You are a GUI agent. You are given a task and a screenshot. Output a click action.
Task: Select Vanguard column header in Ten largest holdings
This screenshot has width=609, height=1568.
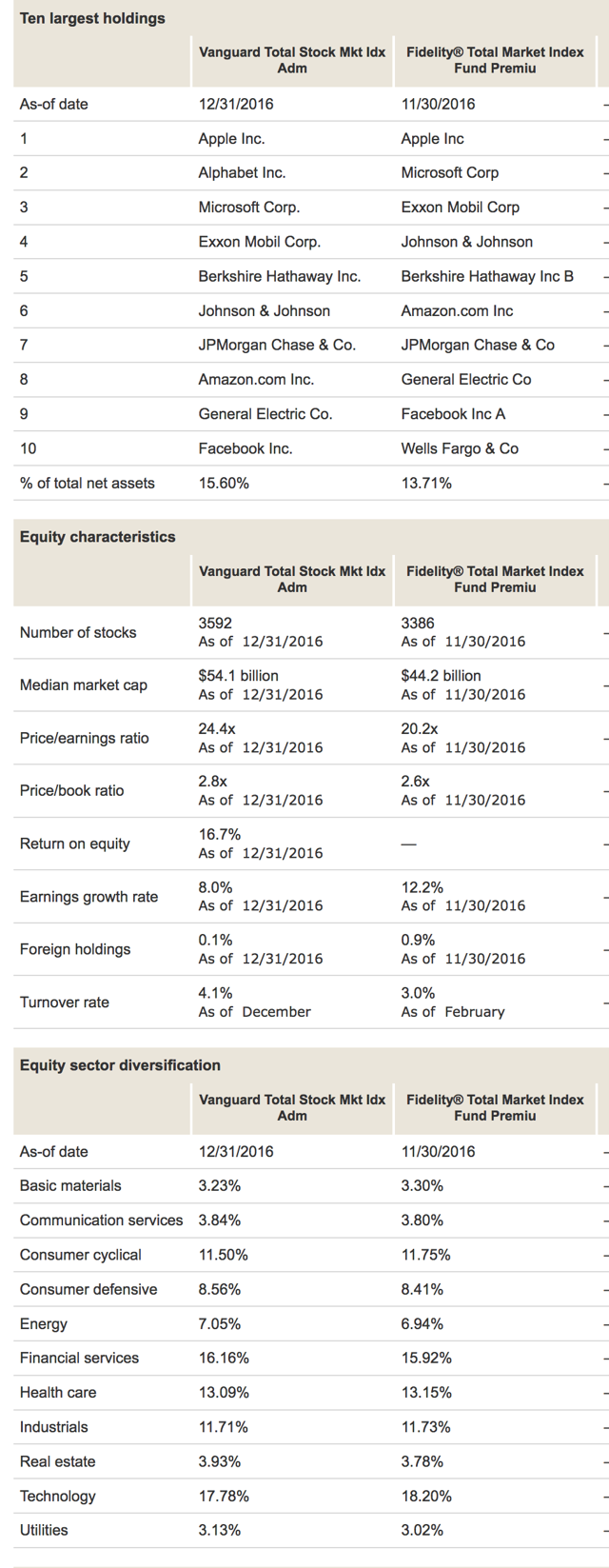[x=292, y=60]
